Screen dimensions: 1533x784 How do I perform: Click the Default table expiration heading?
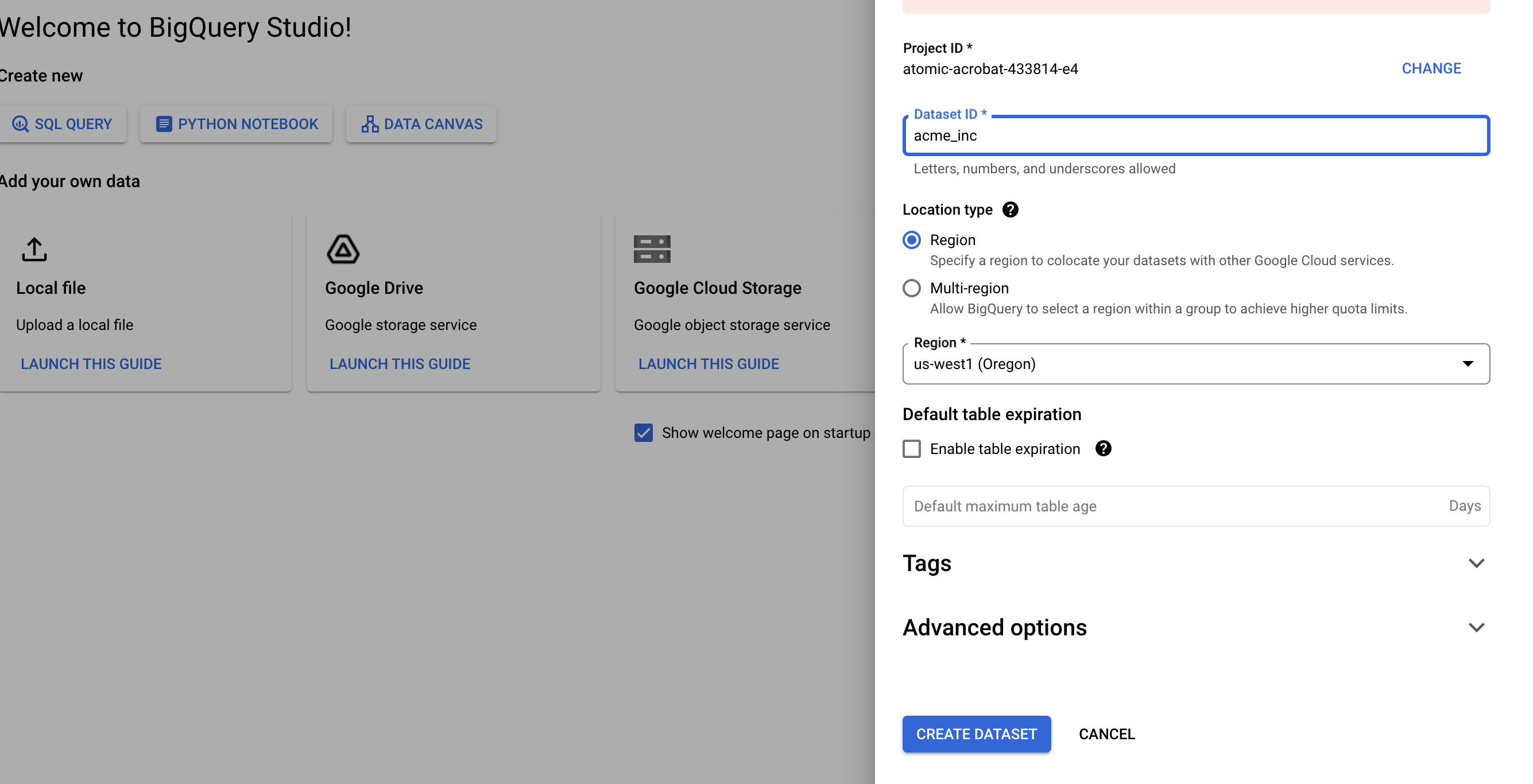(992, 414)
